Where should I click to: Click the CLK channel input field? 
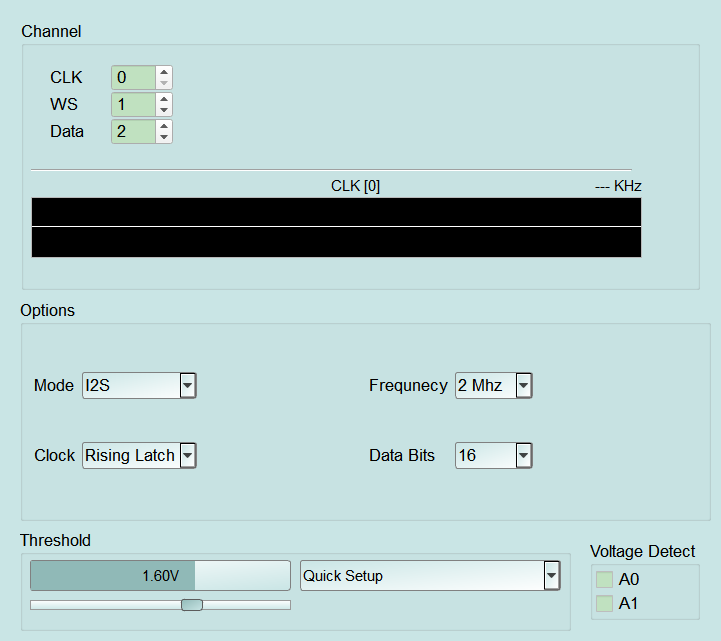pos(133,77)
